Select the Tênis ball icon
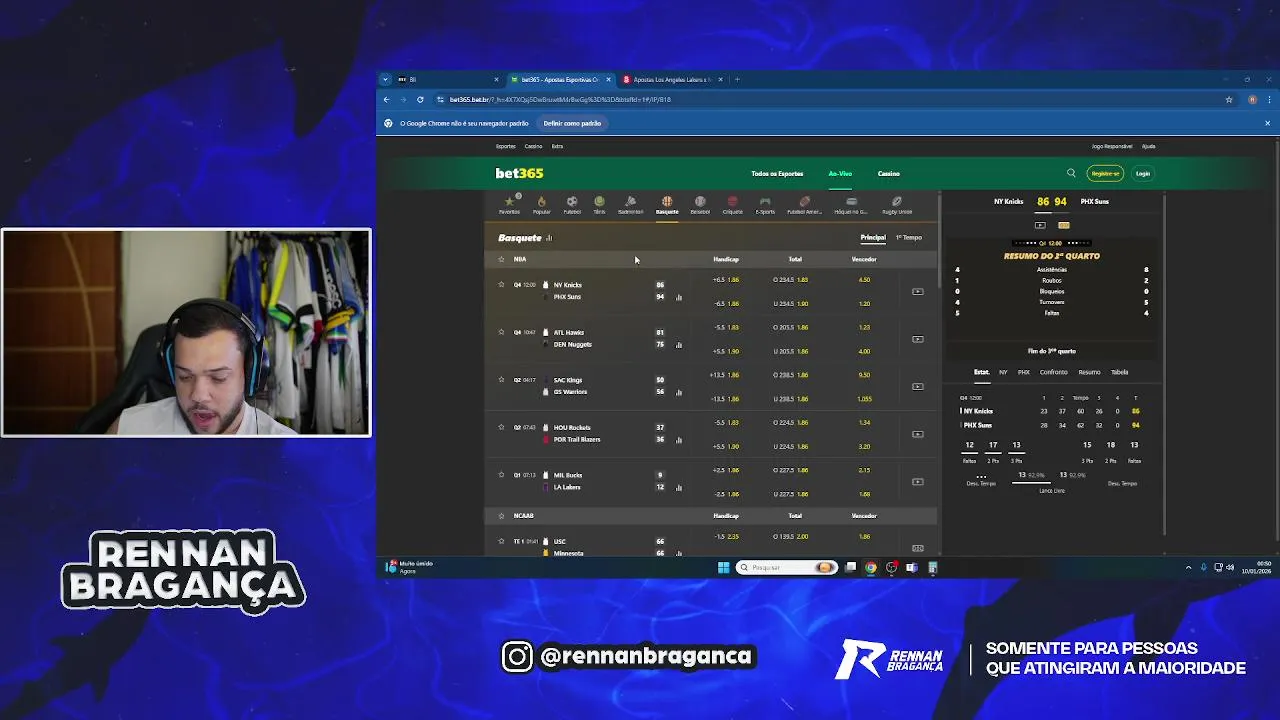 click(599, 204)
